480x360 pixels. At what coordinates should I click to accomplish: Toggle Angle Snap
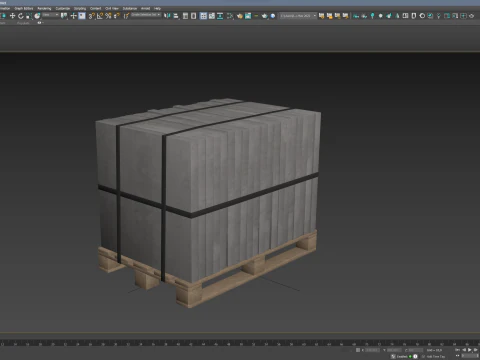(x=100, y=16)
